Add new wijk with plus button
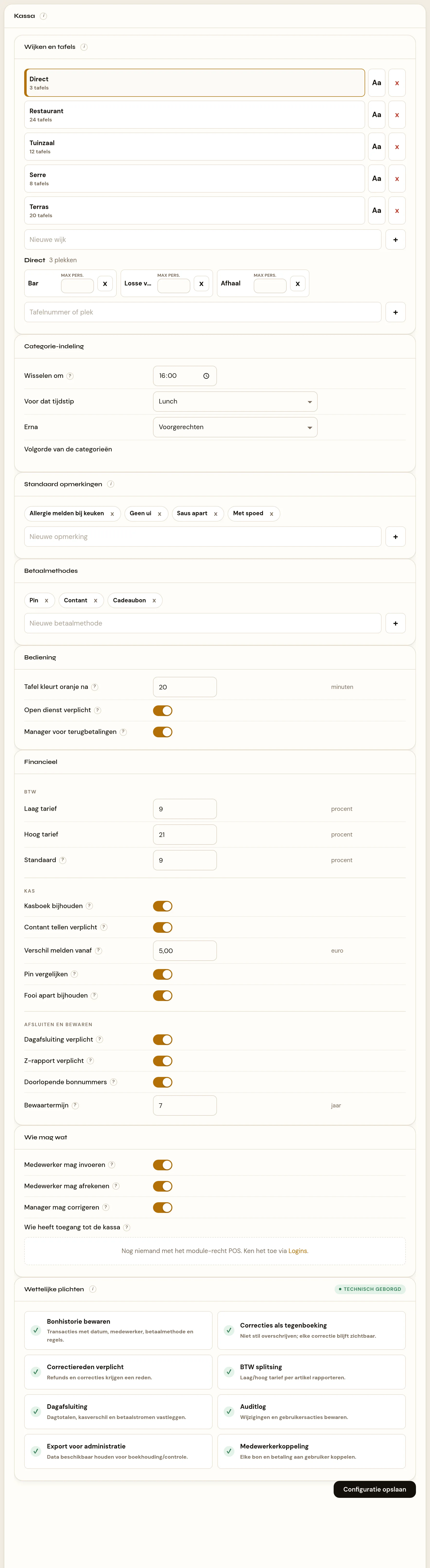Screen dimensions: 430x1568 point(395,240)
